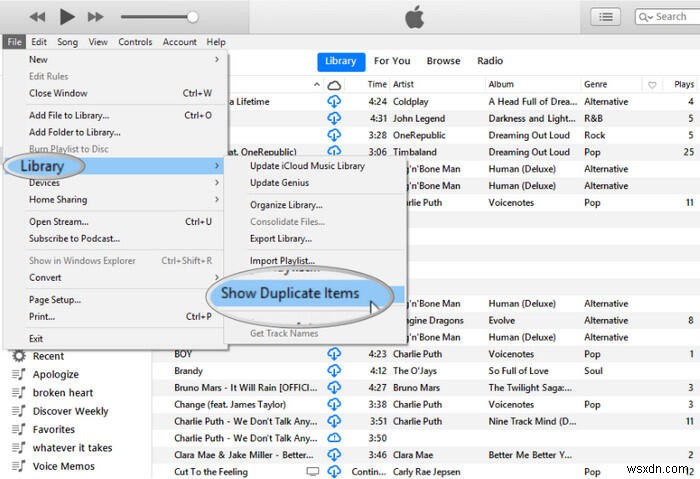This screenshot has height=479, width=700.
Task: Click the cloud status column header icon
Action: (334, 85)
